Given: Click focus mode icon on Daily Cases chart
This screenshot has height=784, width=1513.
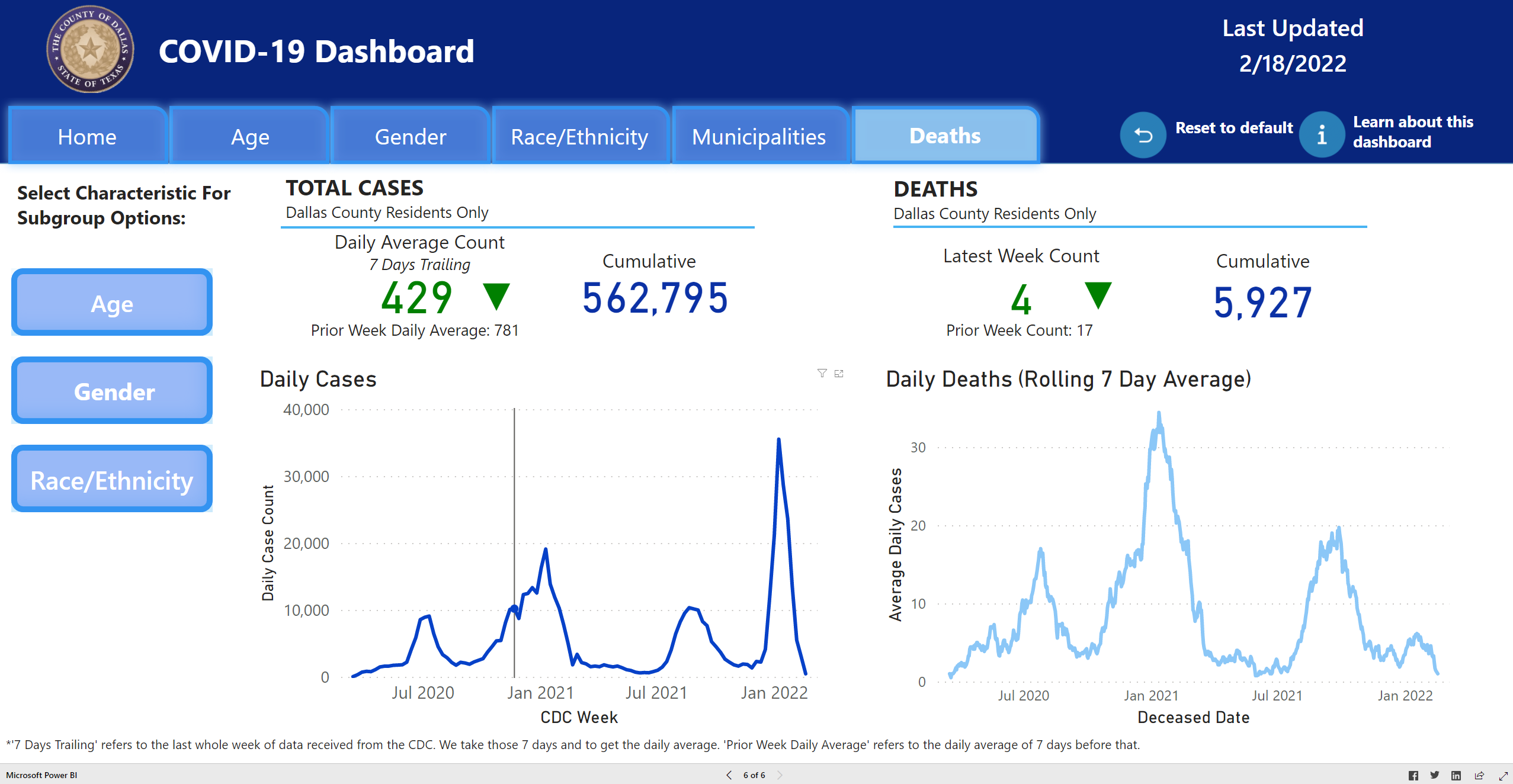Looking at the screenshot, I should pyautogui.click(x=839, y=373).
